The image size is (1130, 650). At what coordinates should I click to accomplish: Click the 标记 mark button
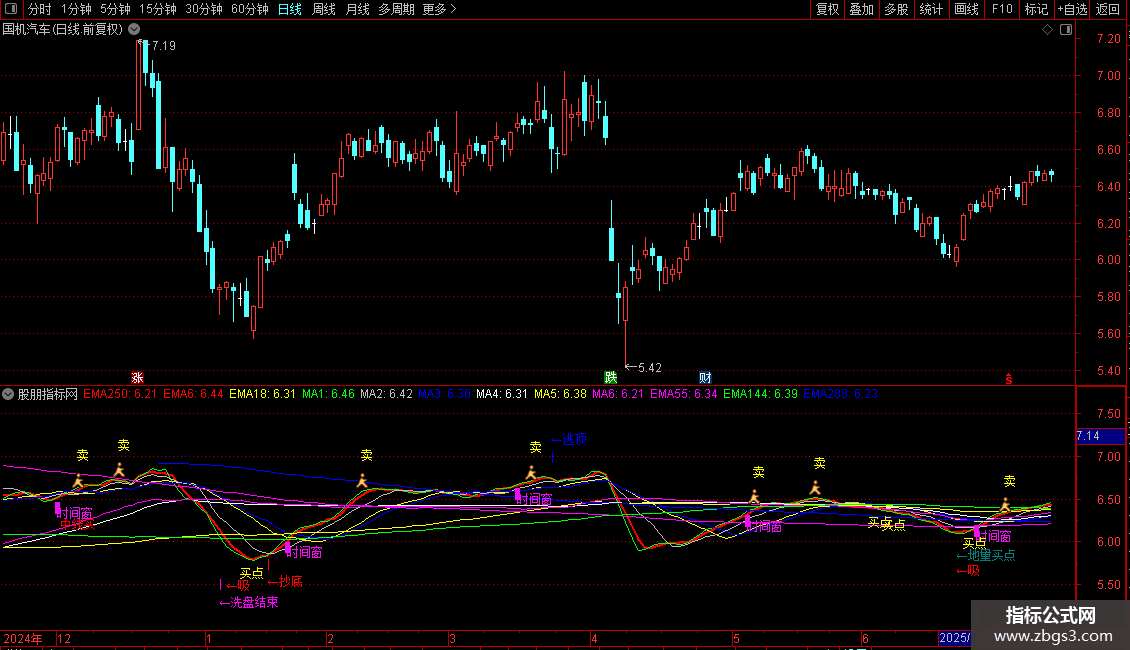1036,9
